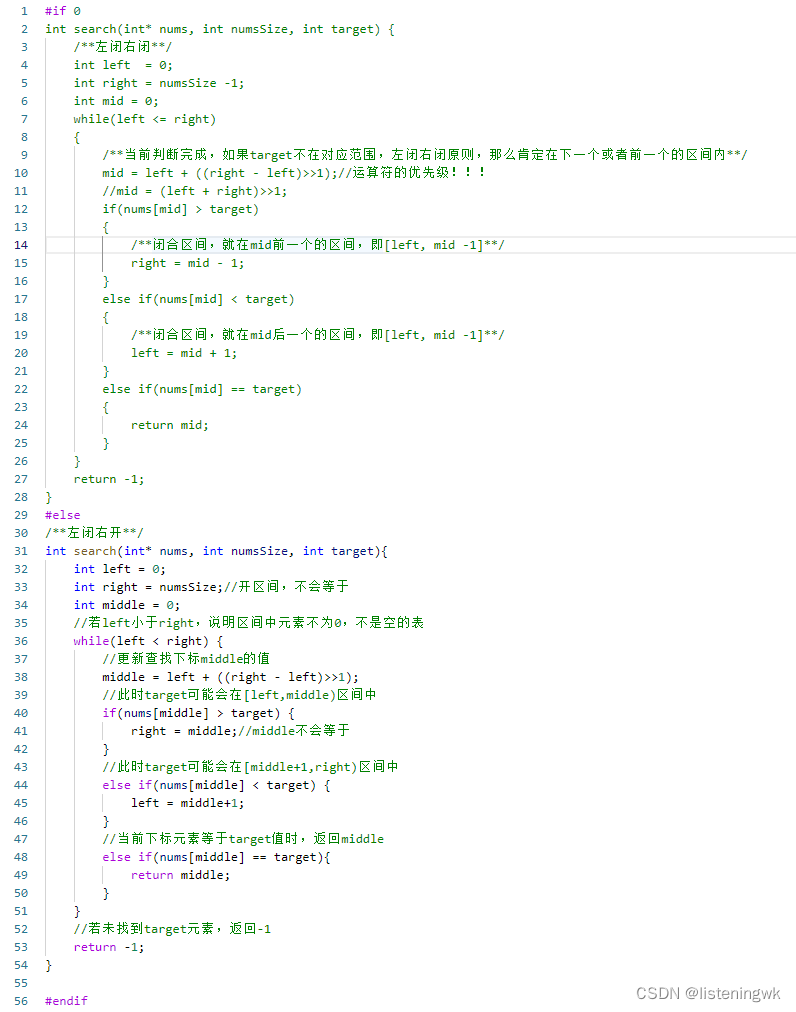This screenshot has width=796, height=1012.
Task: Click line number 2 in the gutter
Action: 25,29
